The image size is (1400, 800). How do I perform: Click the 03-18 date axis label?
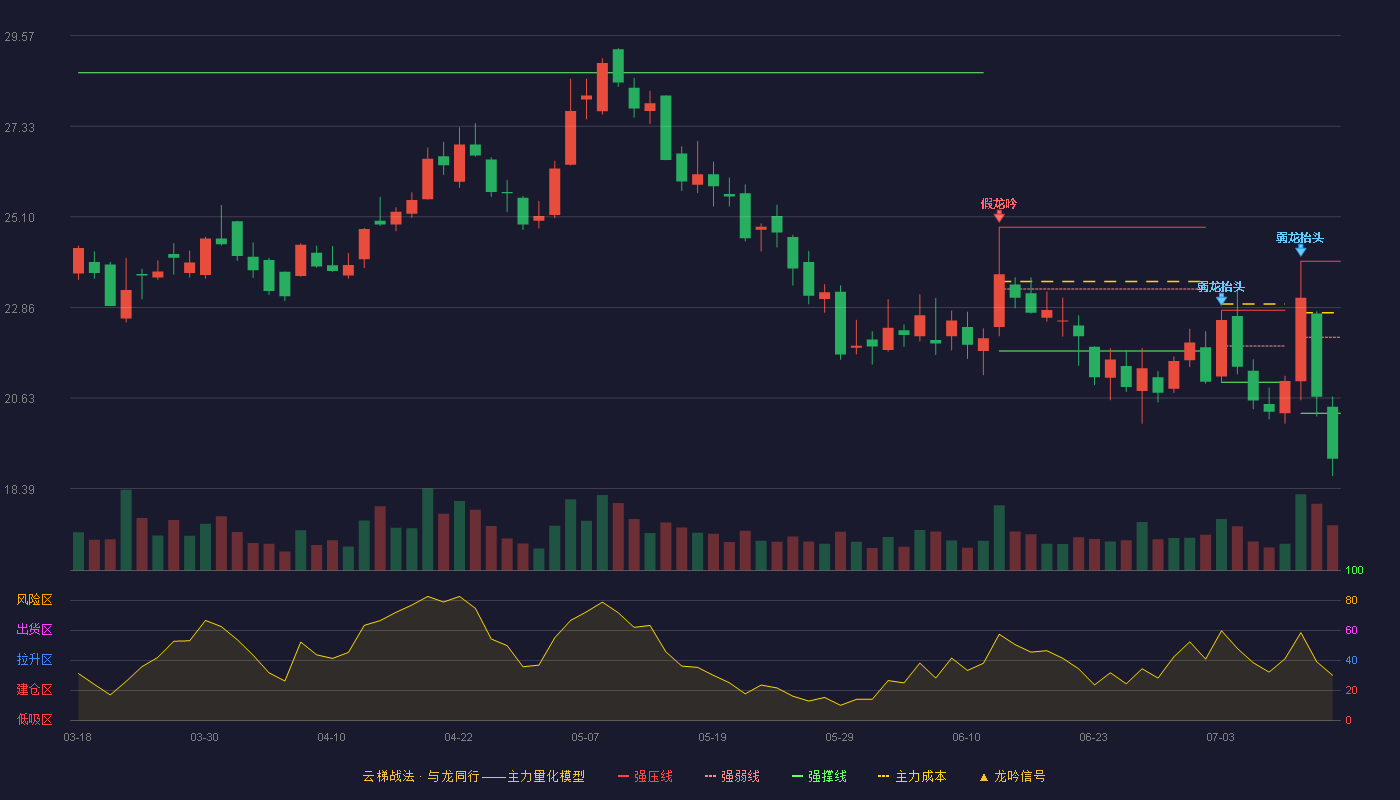(78, 737)
